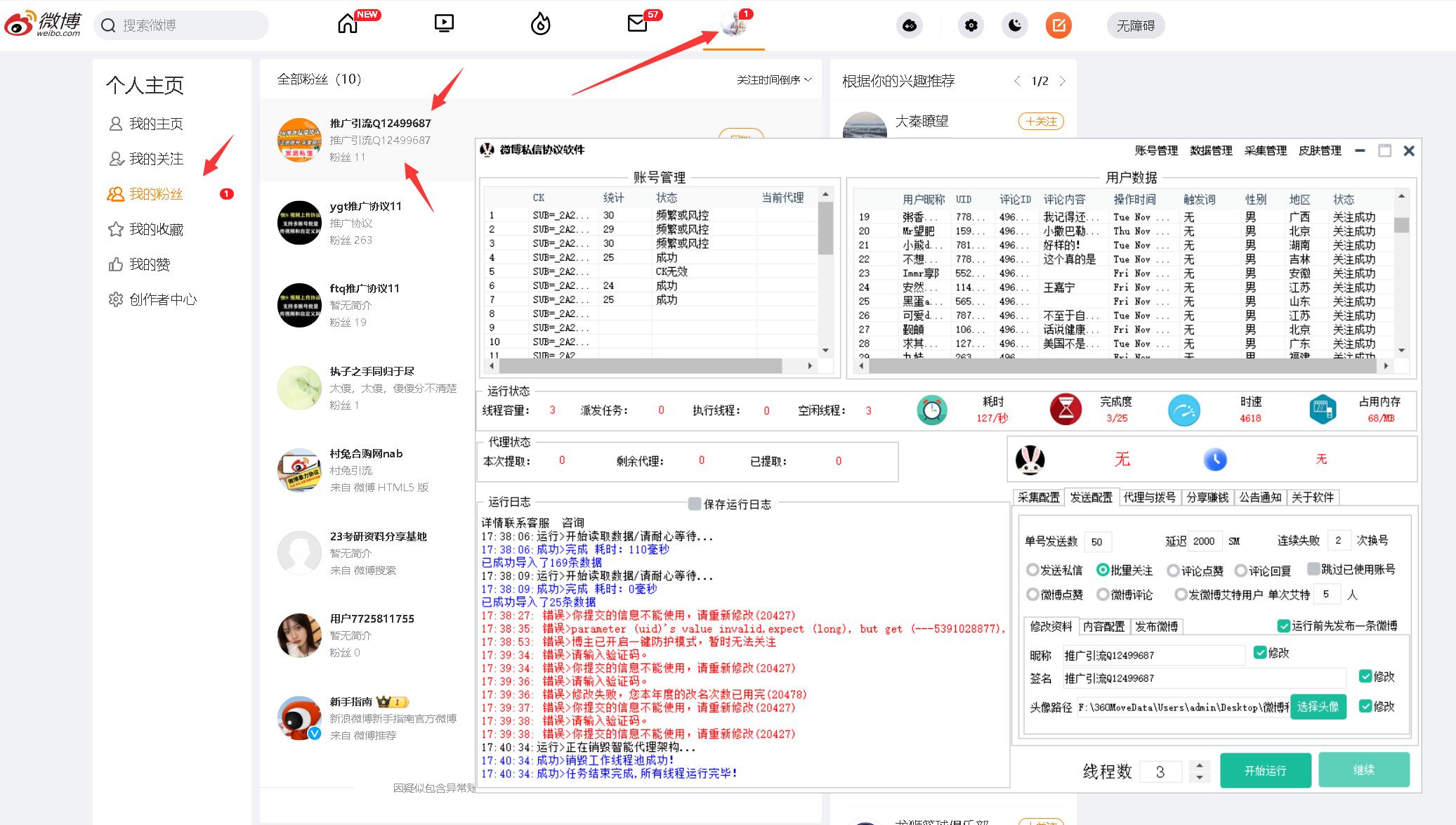Switch to the 采集配置 tab
Screen dimensions: 1456x825
(x=1038, y=498)
